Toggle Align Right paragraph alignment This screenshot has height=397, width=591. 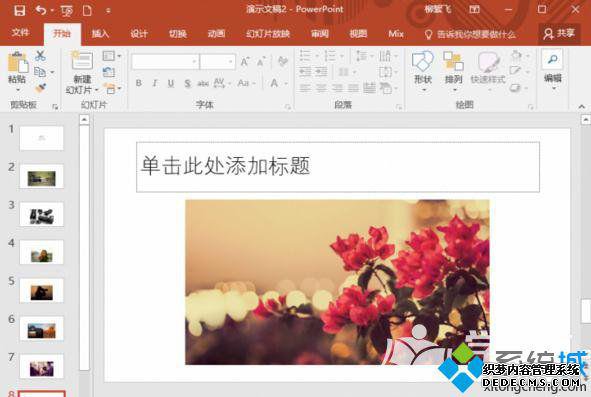337,88
